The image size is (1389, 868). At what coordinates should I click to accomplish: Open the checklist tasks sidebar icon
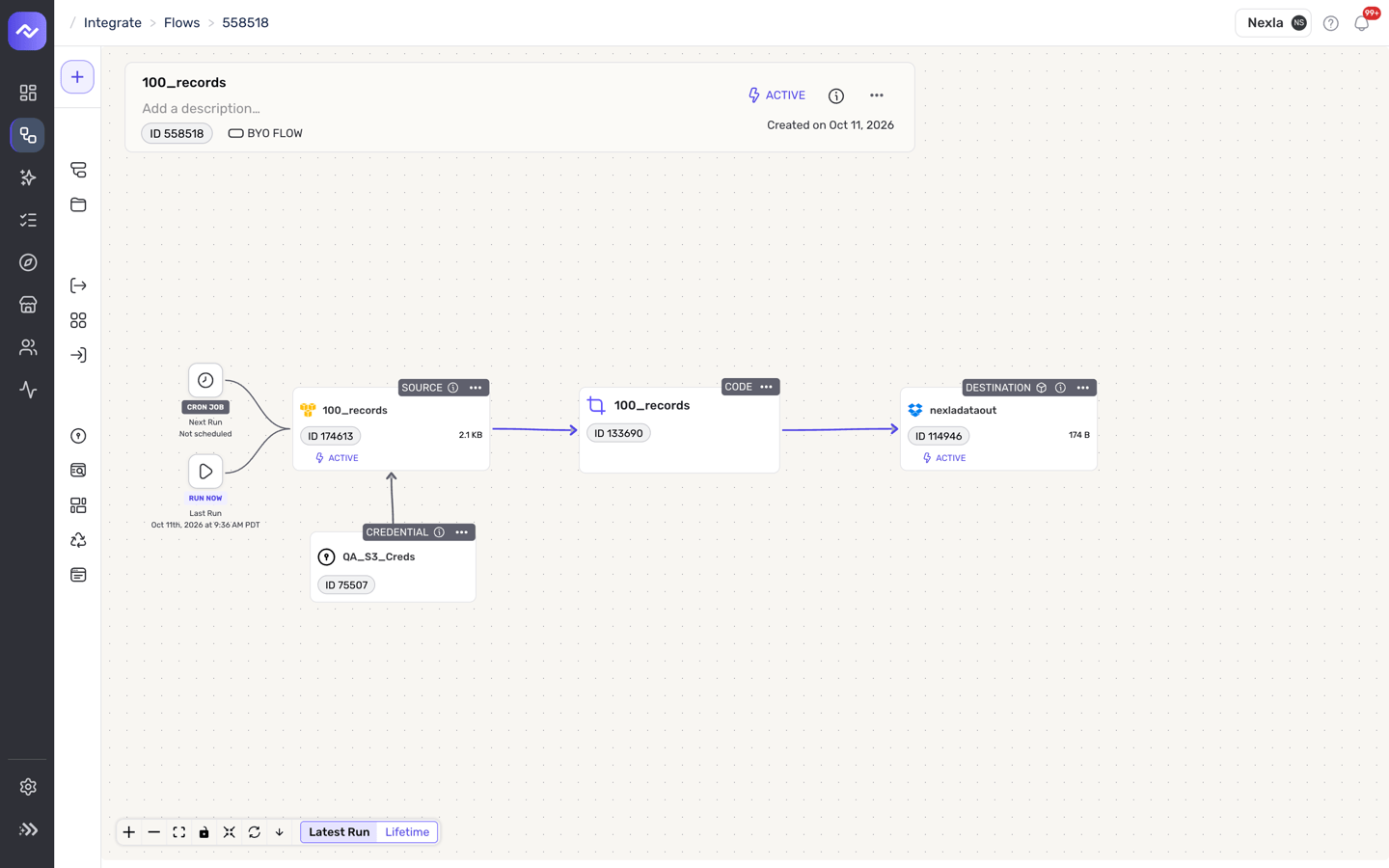click(x=28, y=220)
